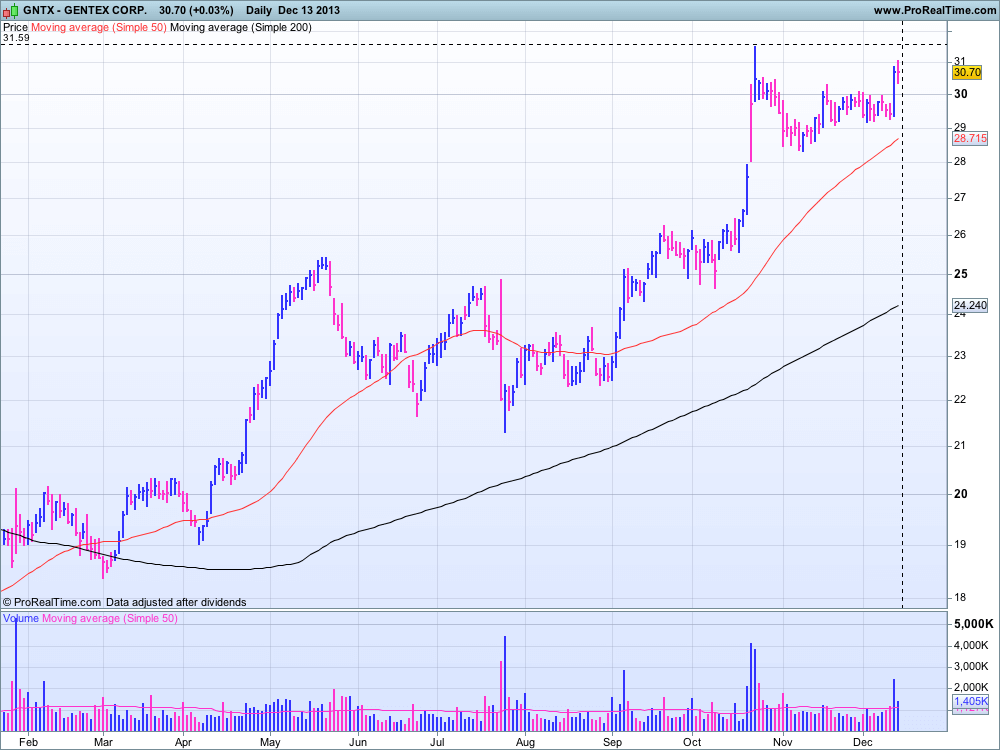Click the © ProRealTime.com copyright text
This screenshot has width=1000, height=750.
[x=52, y=602]
